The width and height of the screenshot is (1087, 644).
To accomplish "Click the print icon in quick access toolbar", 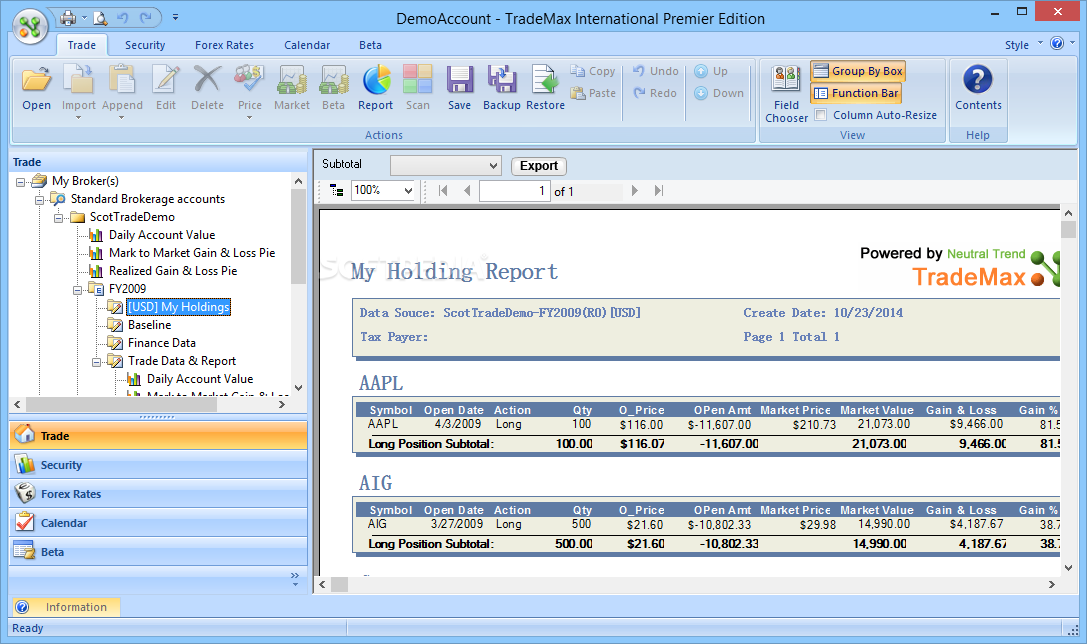I will (68, 17).
